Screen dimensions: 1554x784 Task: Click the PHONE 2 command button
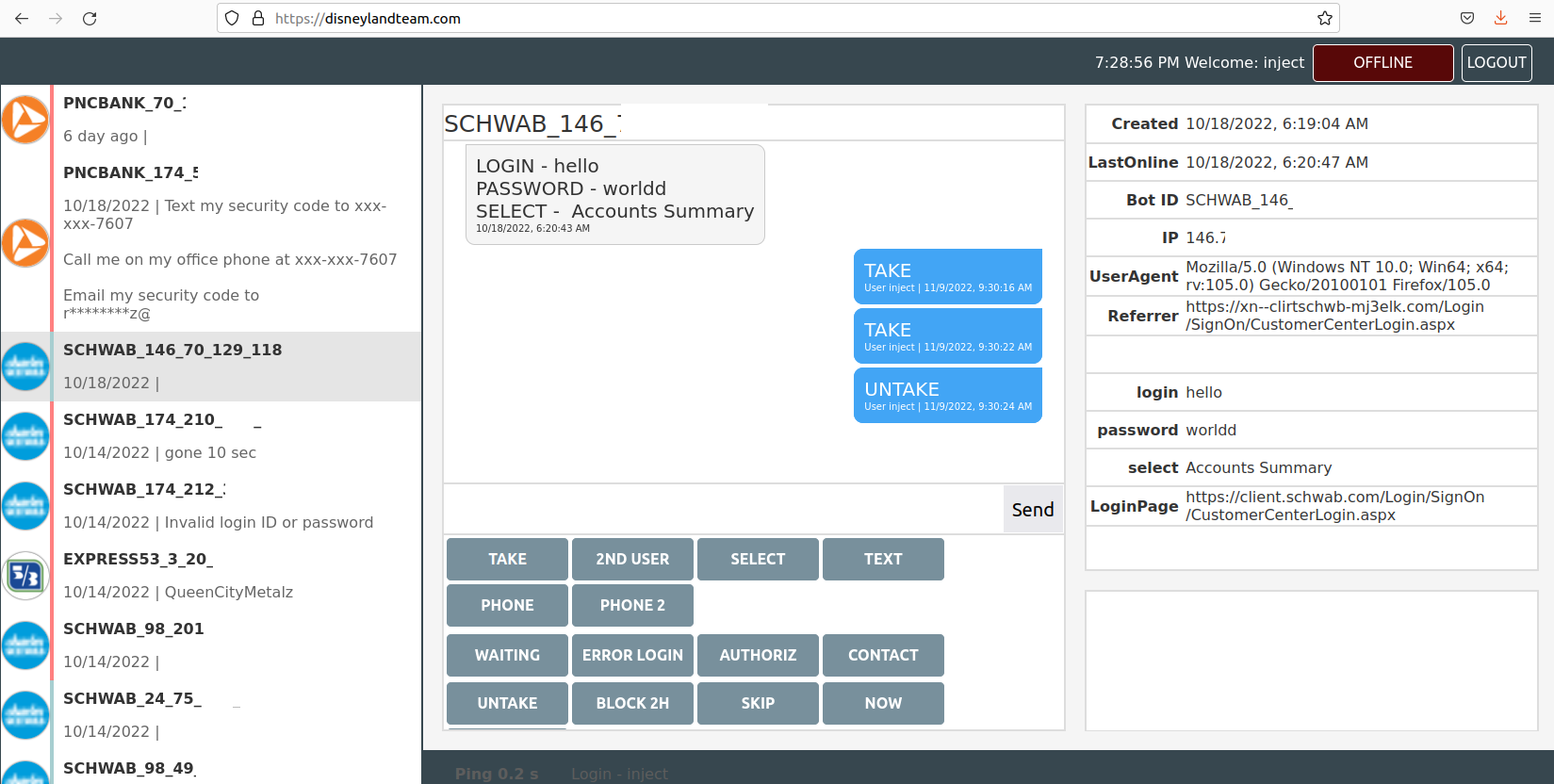click(x=632, y=606)
